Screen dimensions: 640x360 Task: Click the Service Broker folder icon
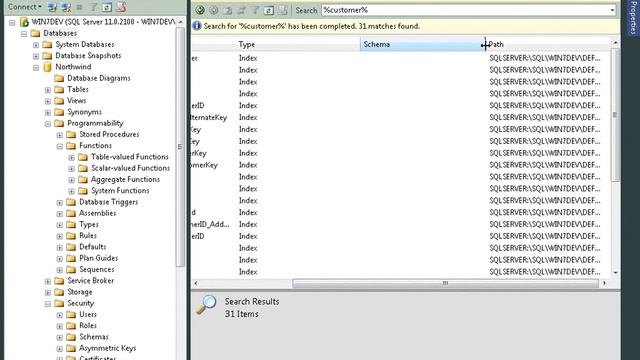[x=60, y=280]
